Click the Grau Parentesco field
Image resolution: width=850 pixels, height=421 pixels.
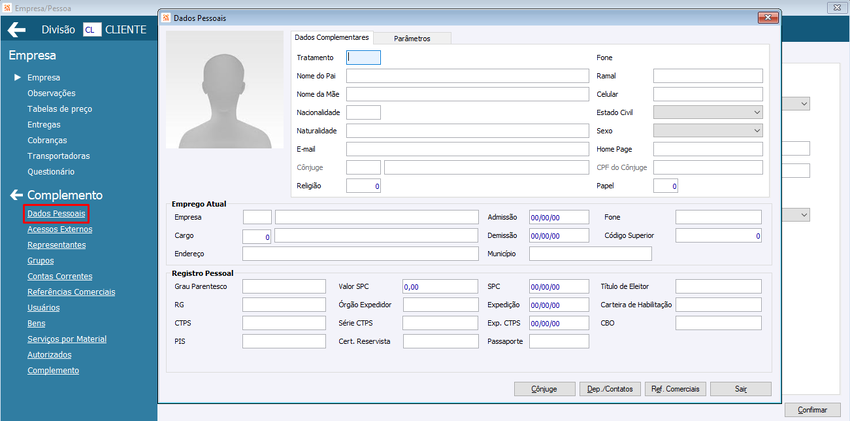(284, 287)
